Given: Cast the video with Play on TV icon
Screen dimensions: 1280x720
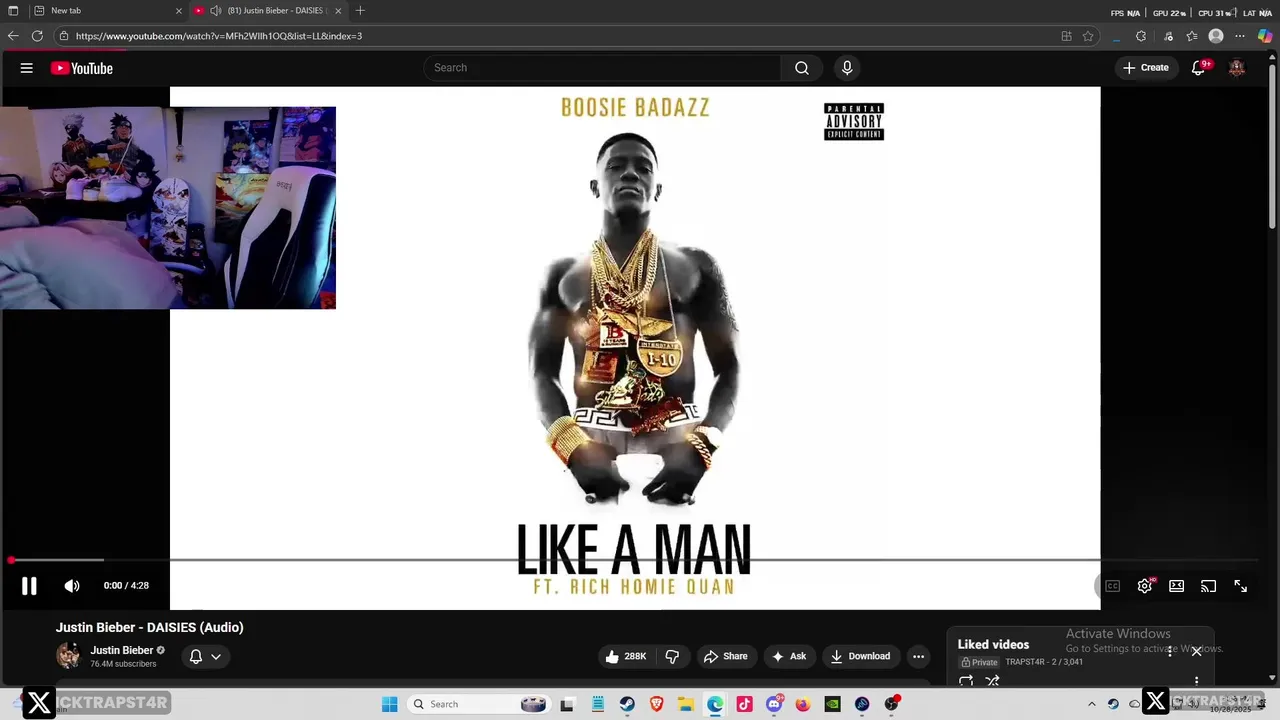Looking at the screenshot, I should (x=1209, y=586).
